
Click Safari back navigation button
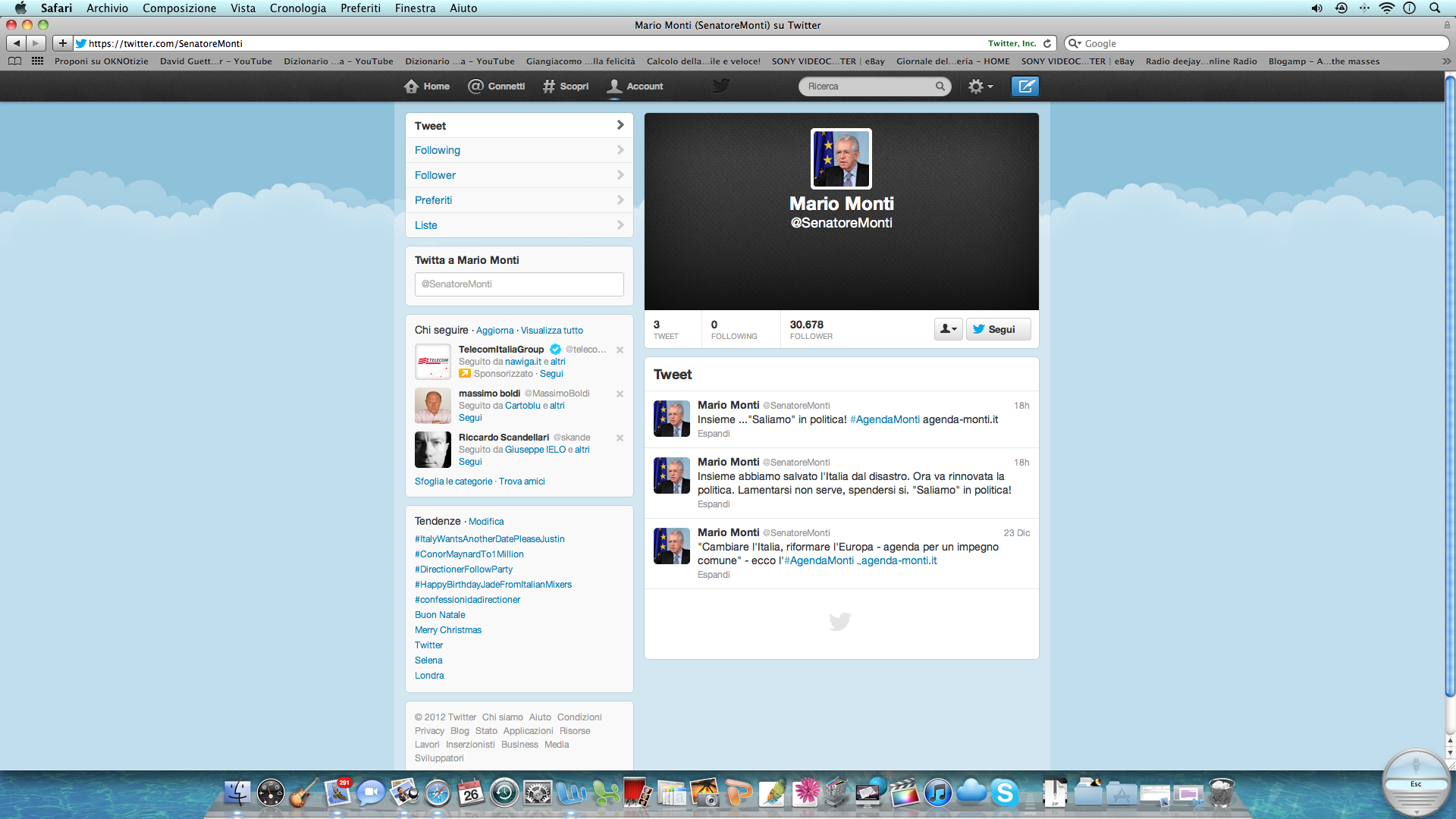[17, 43]
